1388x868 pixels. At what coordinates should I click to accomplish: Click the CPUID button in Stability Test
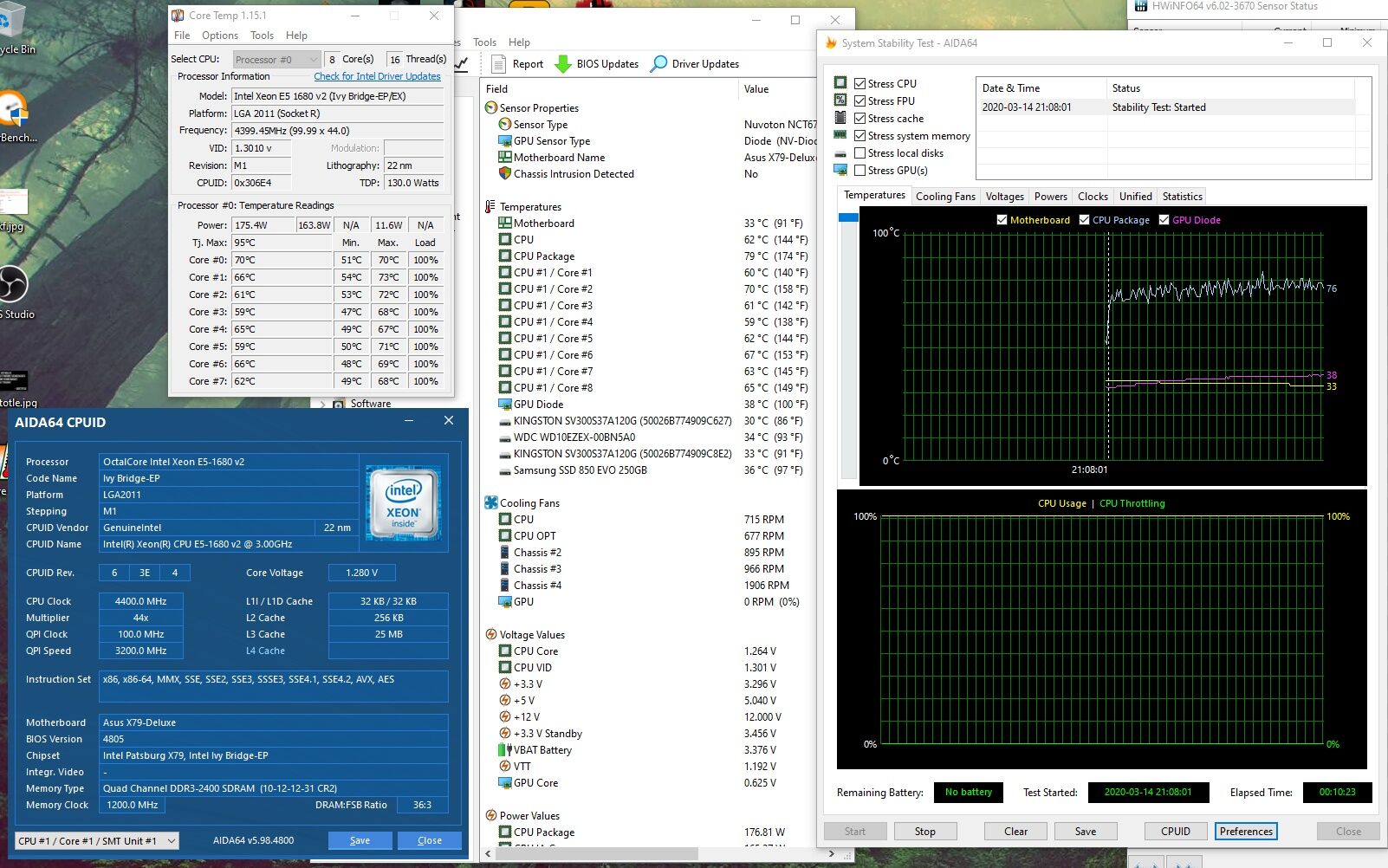click(1175, 831)
